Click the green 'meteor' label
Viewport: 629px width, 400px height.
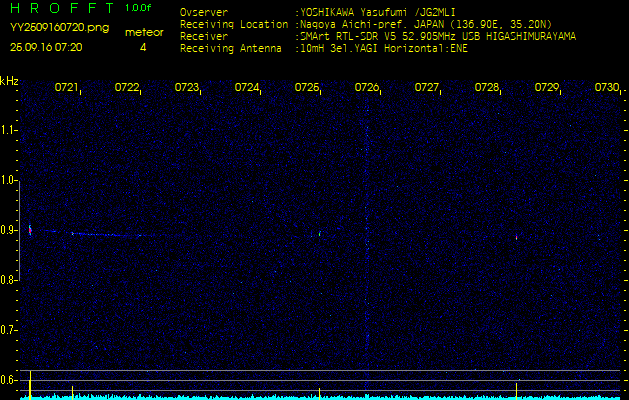tap(144, 32)
